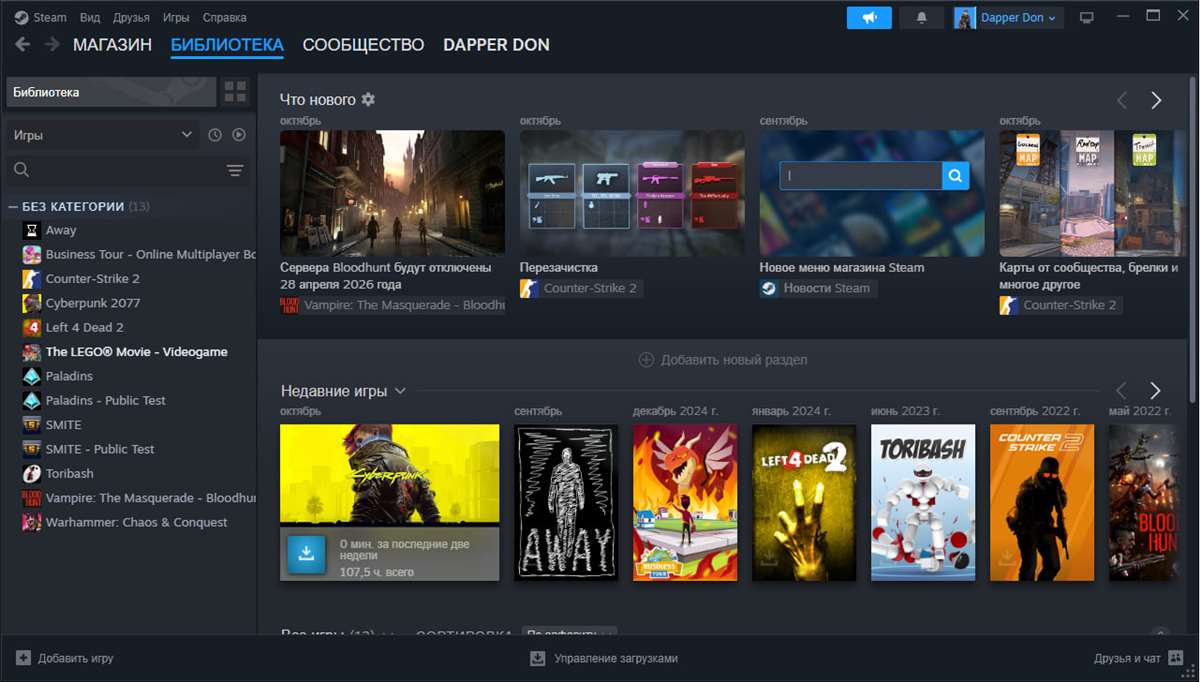1200x682 pixels.
Task: Click the Steam logo menu
Action: point(40,17)
